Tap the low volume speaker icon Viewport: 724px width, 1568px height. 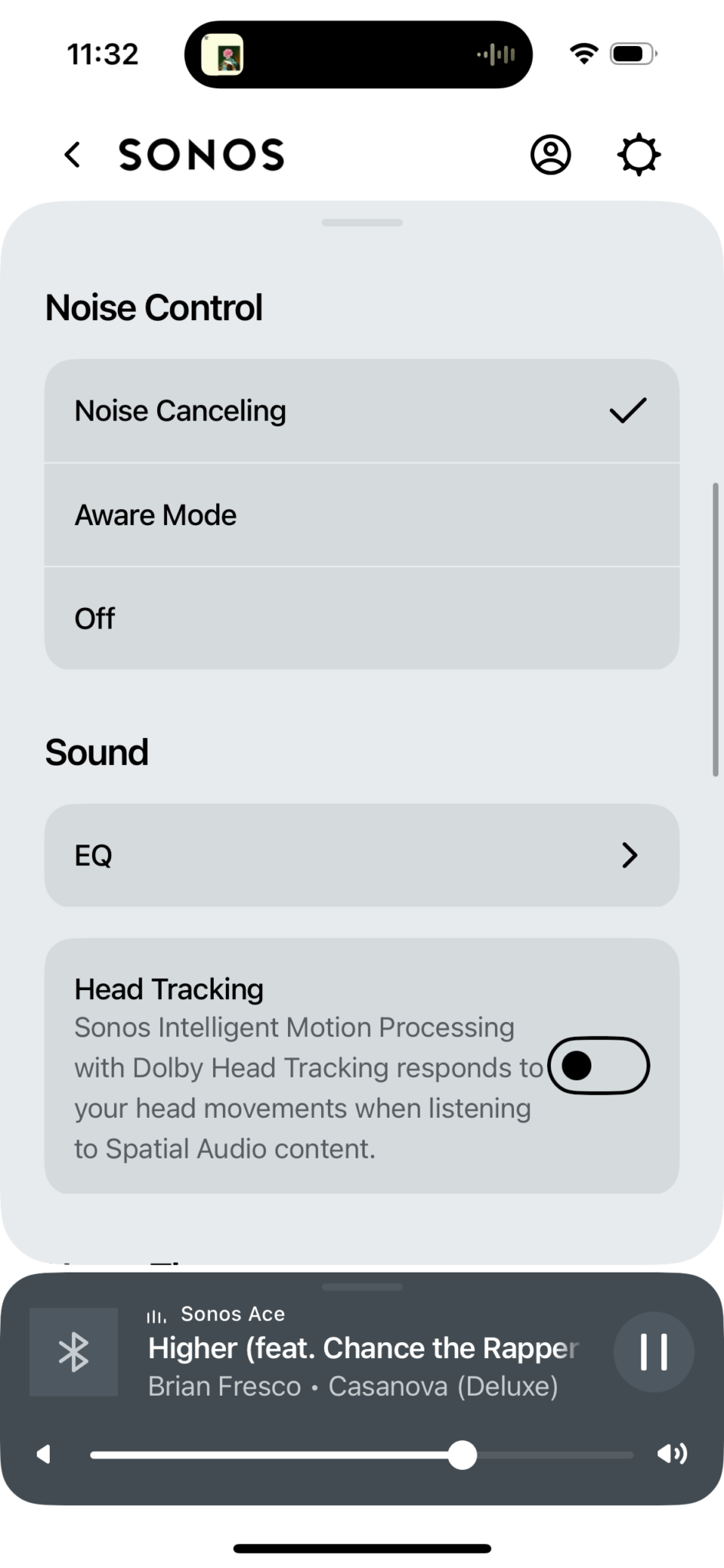pos(44,1454)
